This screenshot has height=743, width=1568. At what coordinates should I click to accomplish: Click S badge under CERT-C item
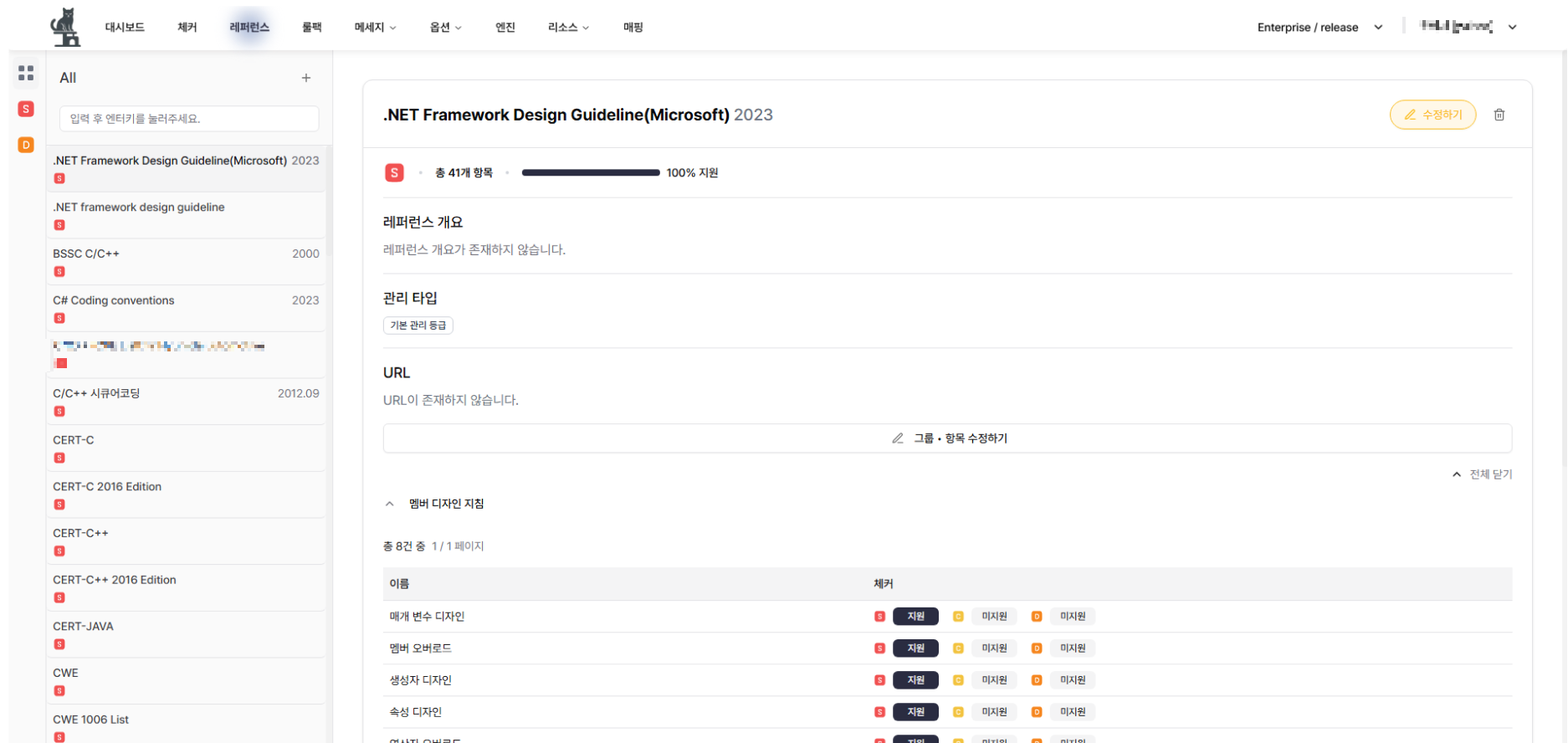tap(59, 458)
